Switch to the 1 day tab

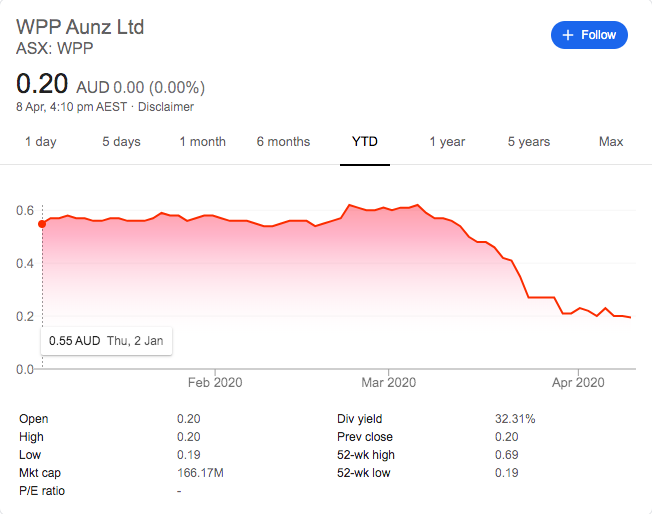coord(41,142)
